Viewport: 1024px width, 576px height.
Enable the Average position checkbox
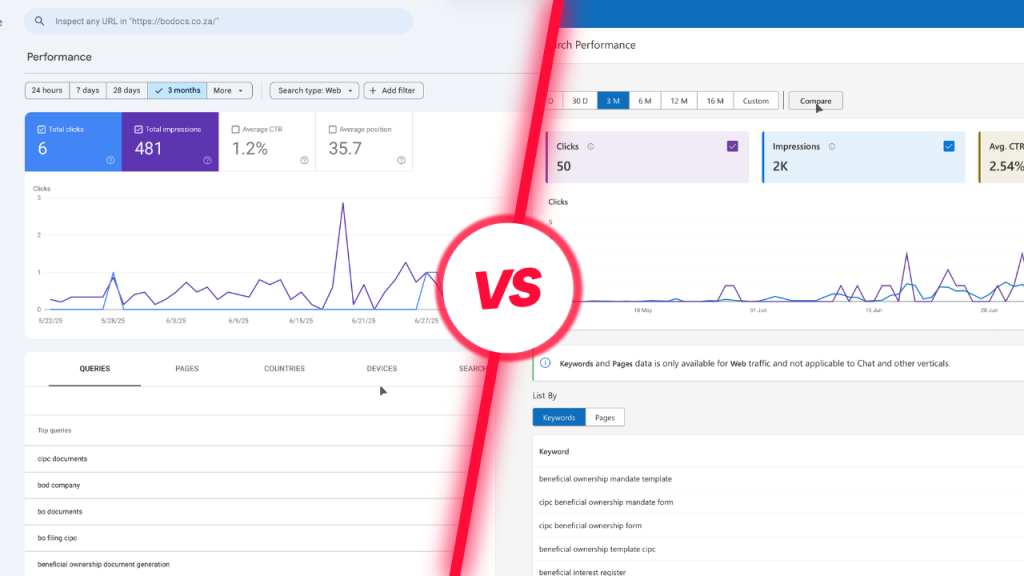333,129
